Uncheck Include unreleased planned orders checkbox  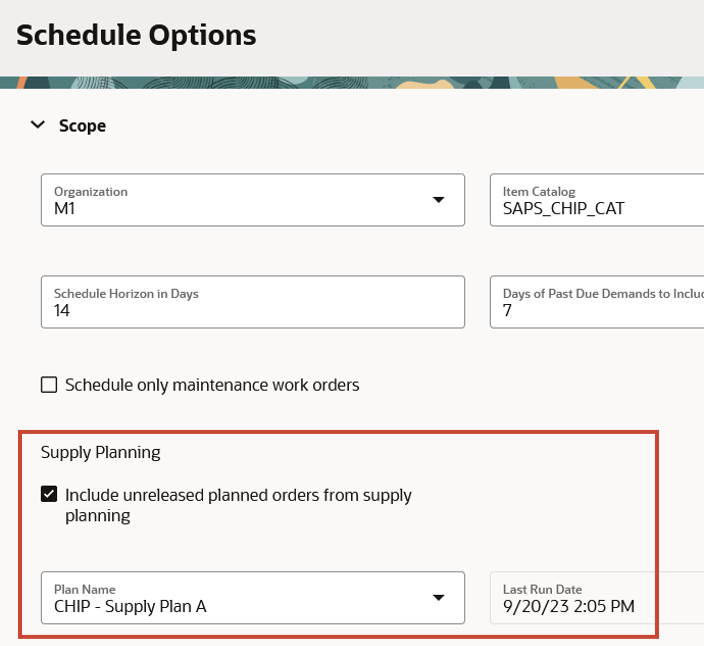pos(49,494)
